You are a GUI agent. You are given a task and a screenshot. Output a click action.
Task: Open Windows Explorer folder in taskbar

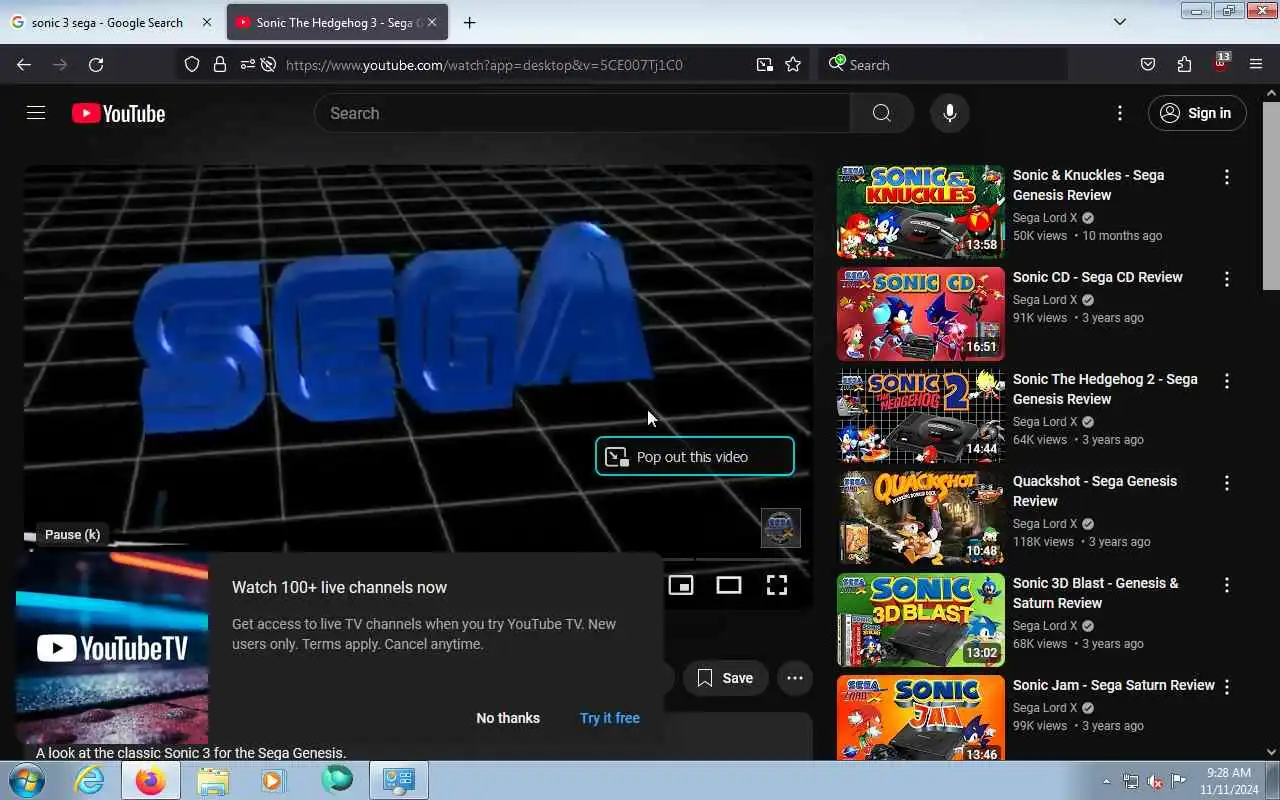213,780
